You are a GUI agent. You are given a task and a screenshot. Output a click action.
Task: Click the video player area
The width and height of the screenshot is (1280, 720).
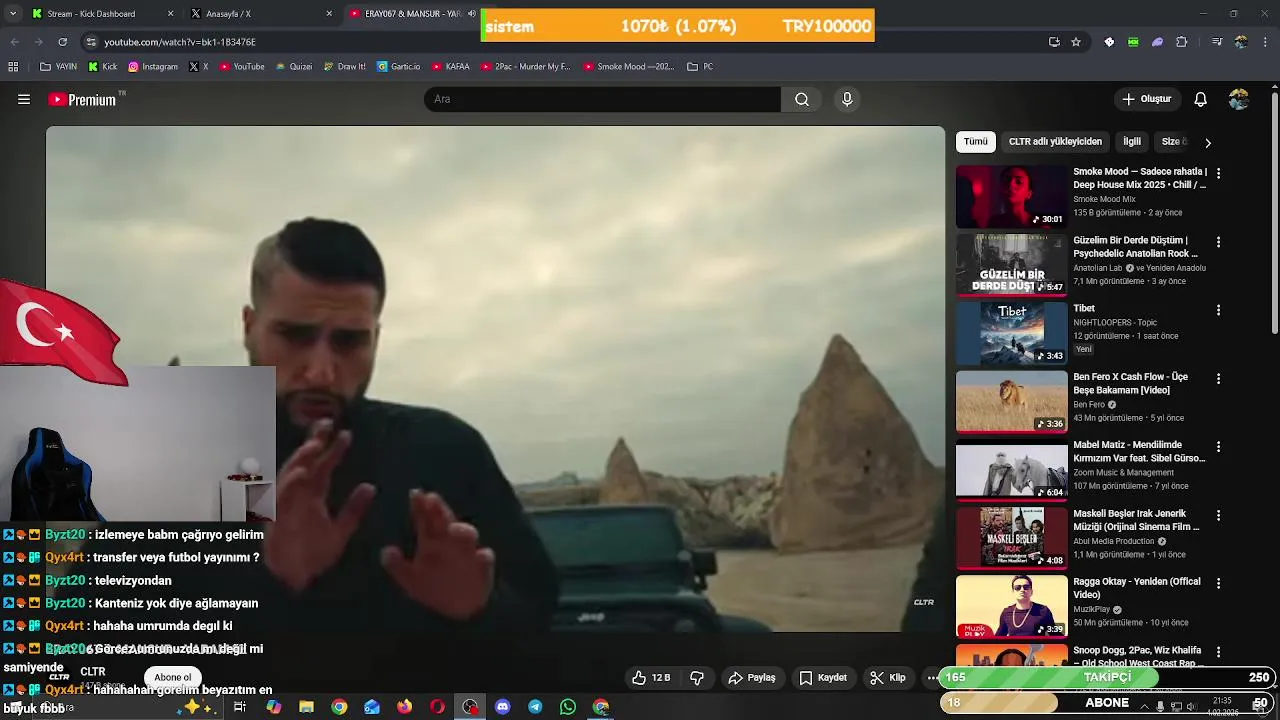coord(495,379)
